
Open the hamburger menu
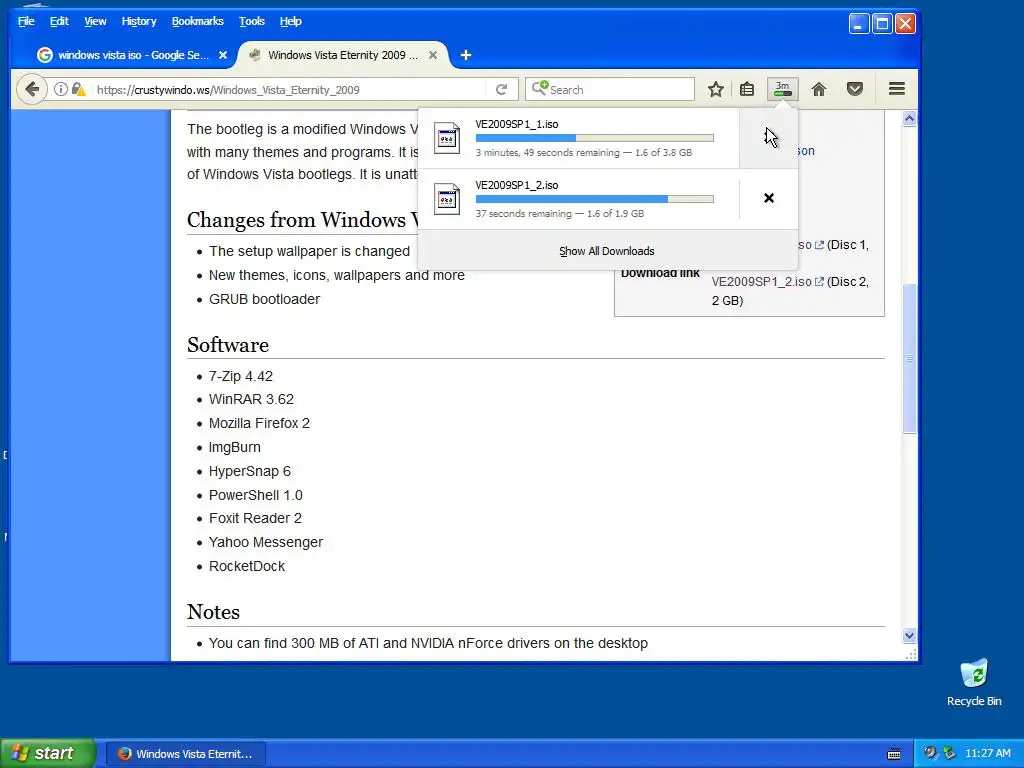point(897,89)
